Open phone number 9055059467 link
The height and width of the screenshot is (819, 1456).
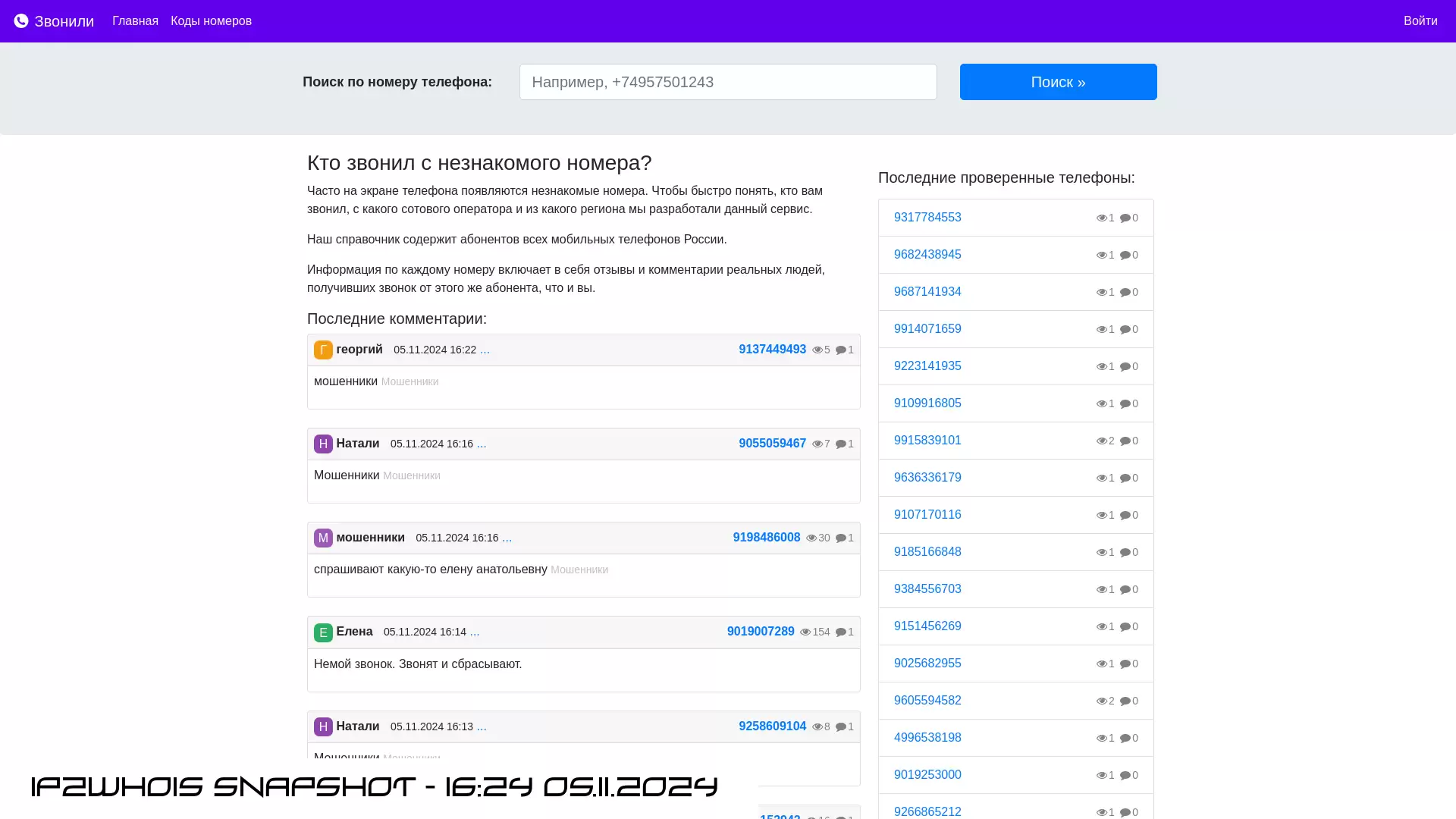(x=772, y=444)
